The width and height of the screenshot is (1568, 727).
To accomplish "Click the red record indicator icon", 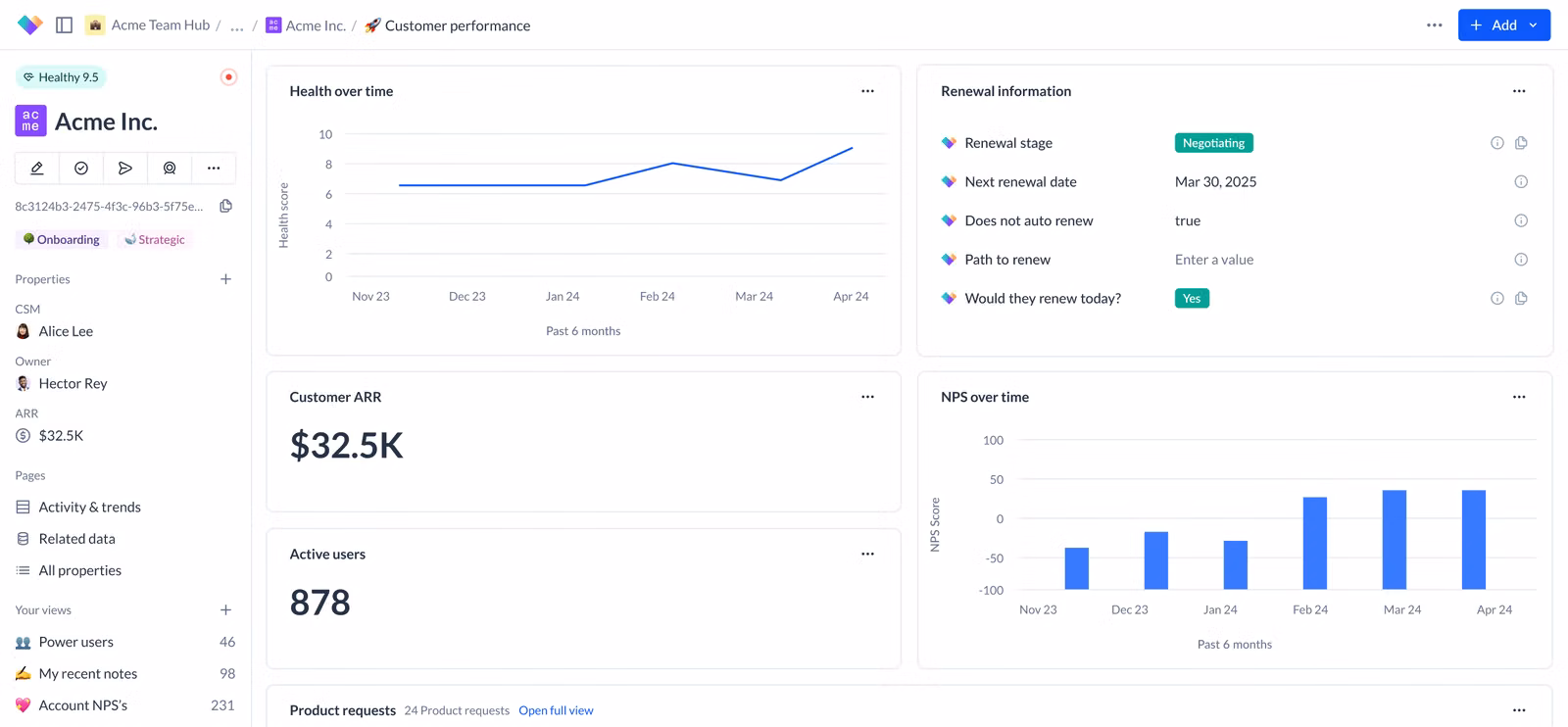I will pos(228,77).
